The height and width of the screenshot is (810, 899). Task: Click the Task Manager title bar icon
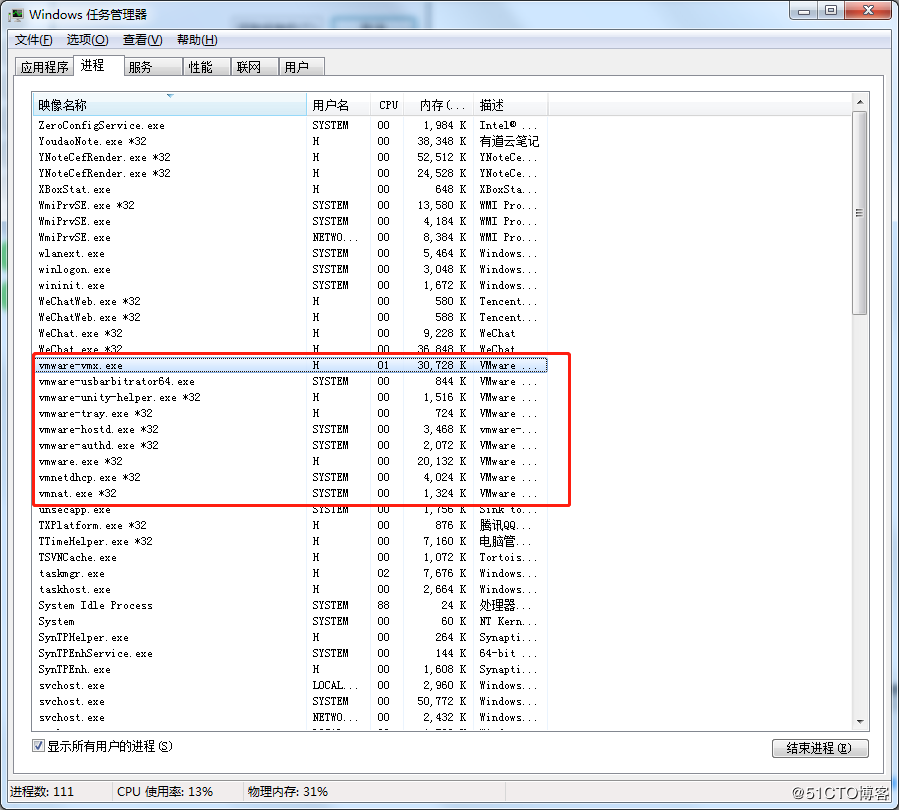point(17,14)
